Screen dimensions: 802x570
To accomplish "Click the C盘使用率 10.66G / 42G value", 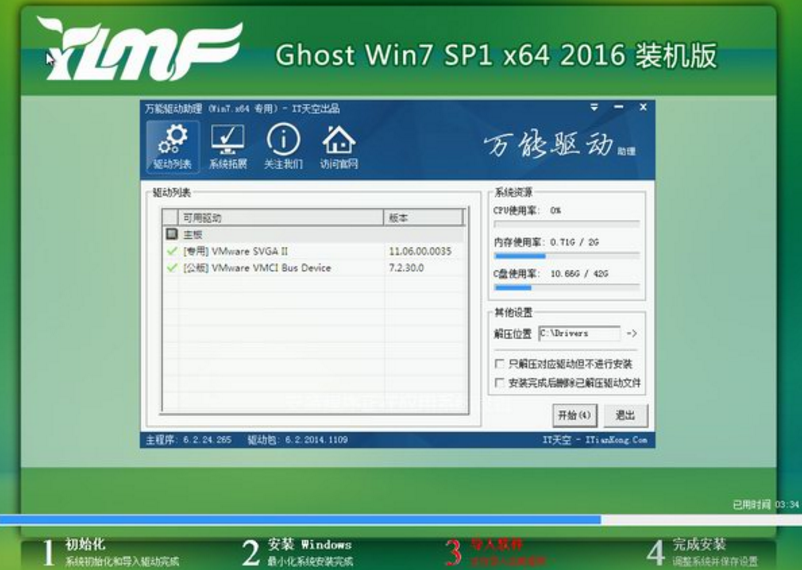I will tap(580, 274).
